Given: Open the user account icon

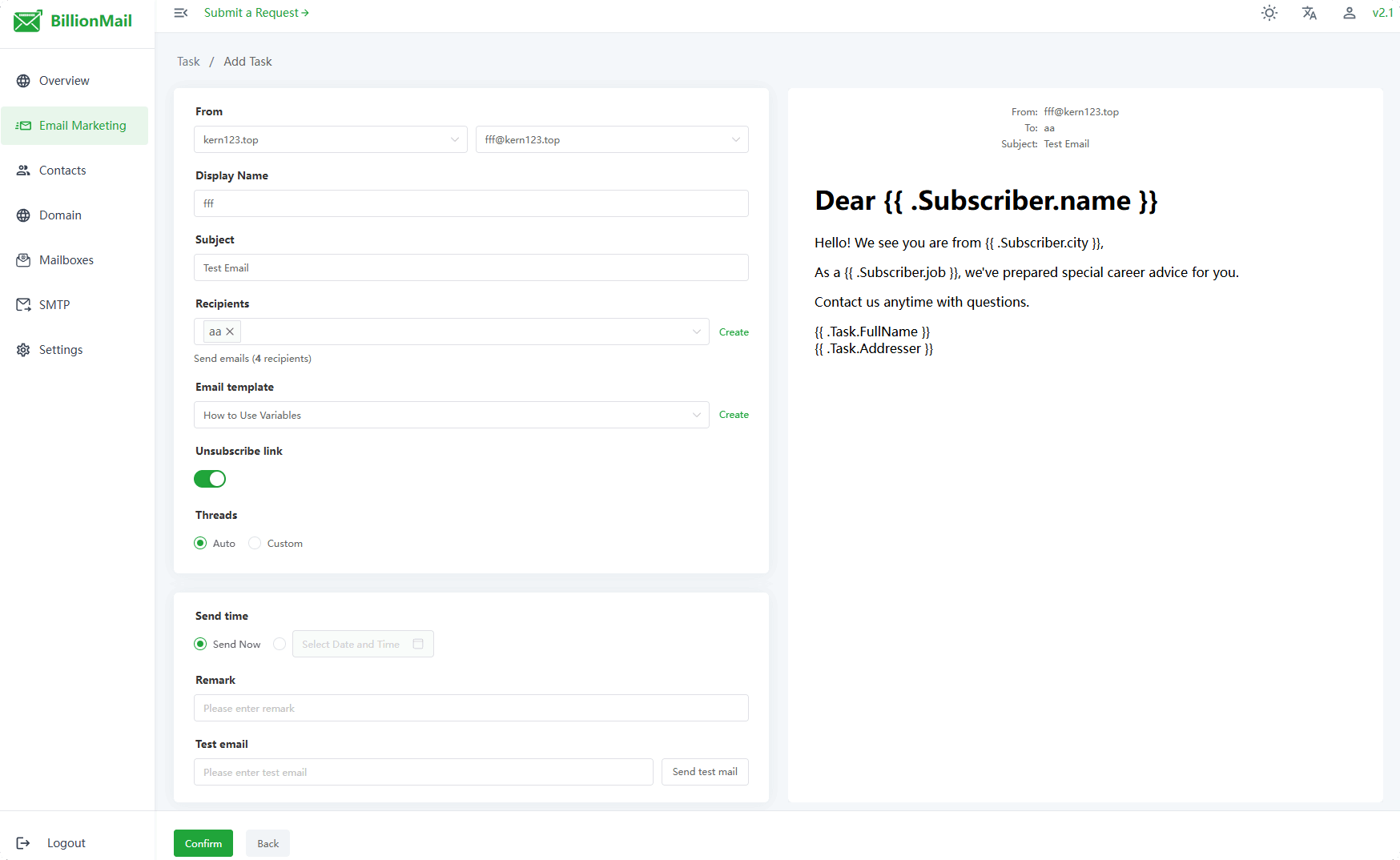Looking at the screenshot, I should 1350,13.
